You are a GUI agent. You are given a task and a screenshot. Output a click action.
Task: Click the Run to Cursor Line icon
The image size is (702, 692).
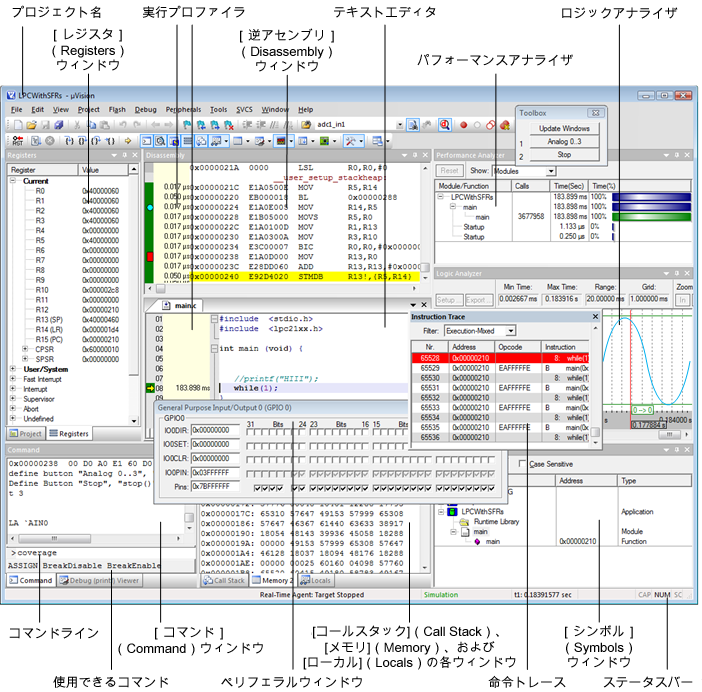[x=110, y=141]
